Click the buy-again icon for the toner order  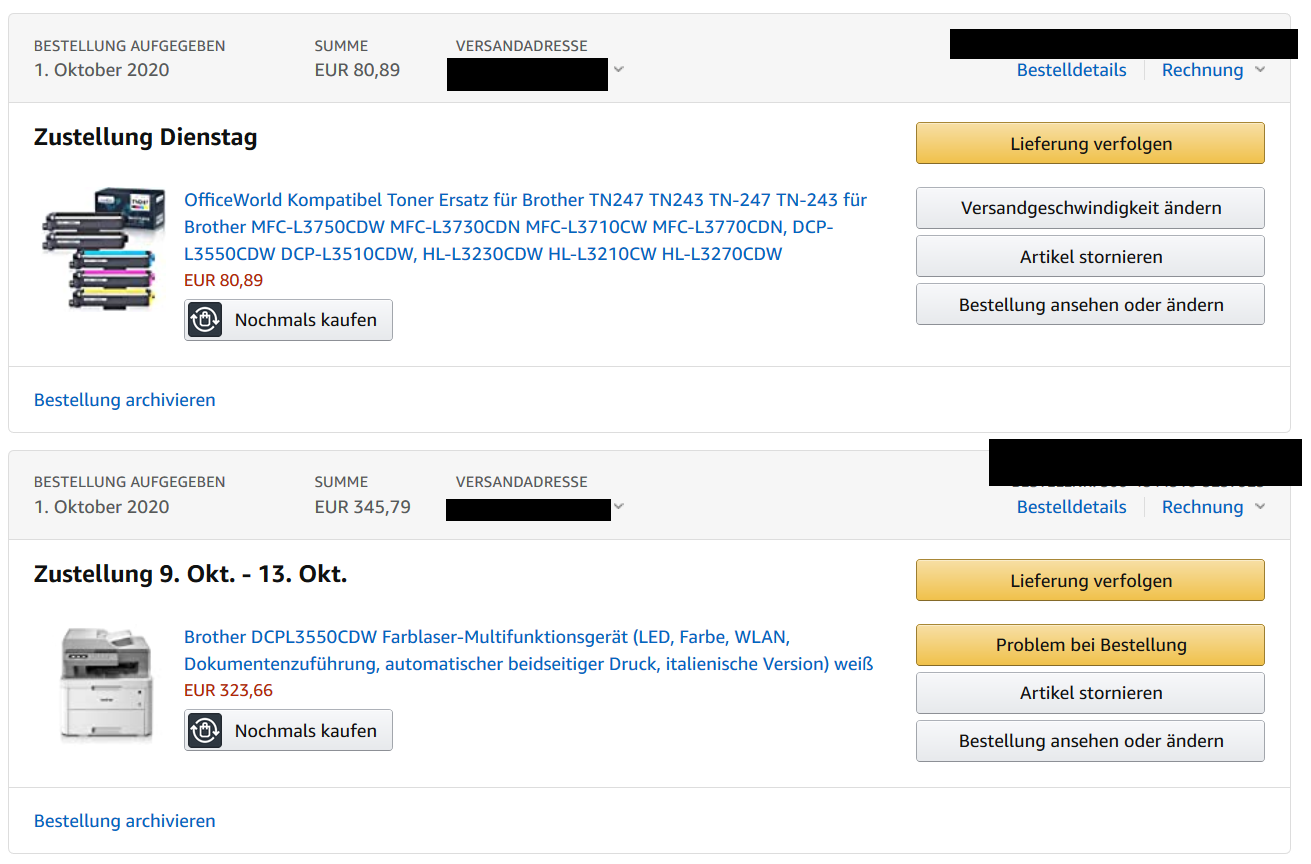(x=205, y=320)
